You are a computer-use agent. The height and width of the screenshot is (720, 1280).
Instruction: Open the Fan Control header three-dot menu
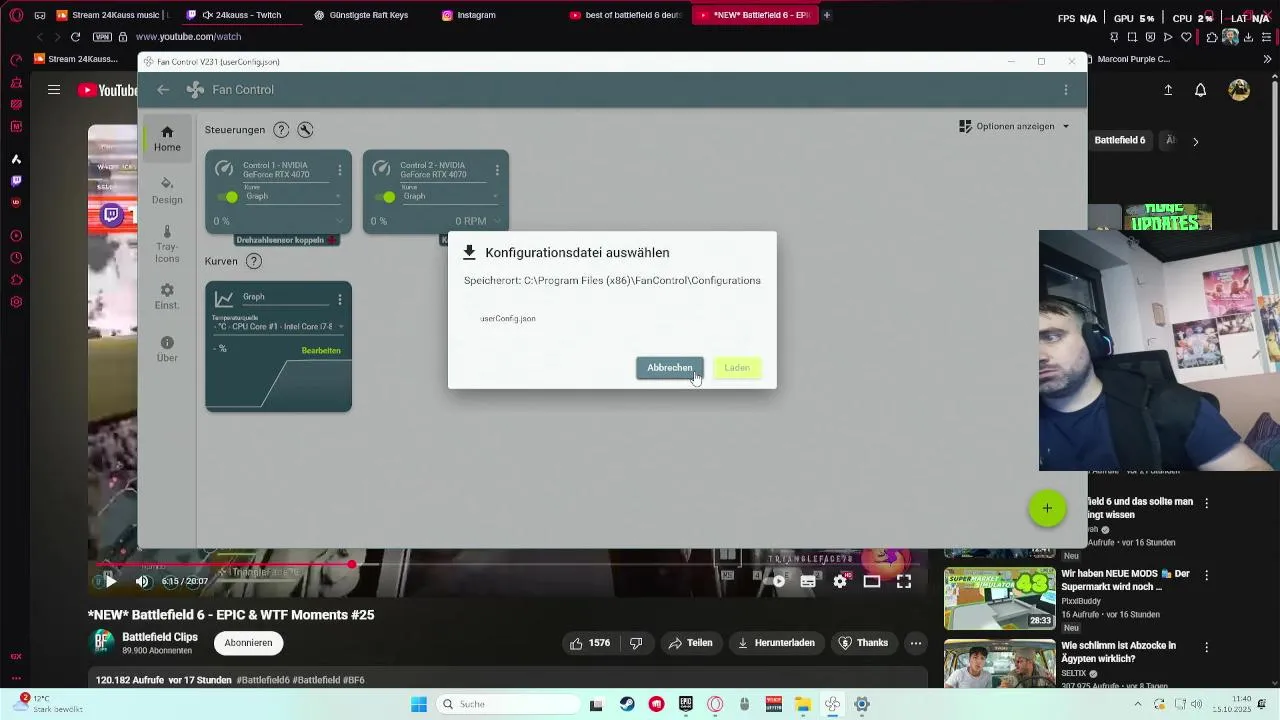tap(1066, 90)
